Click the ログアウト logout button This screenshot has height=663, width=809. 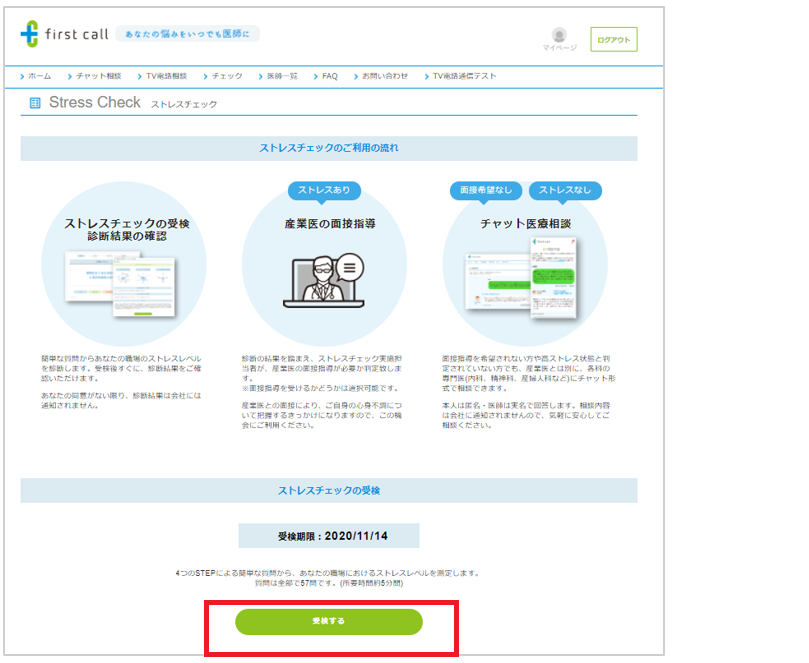point(613,39)
